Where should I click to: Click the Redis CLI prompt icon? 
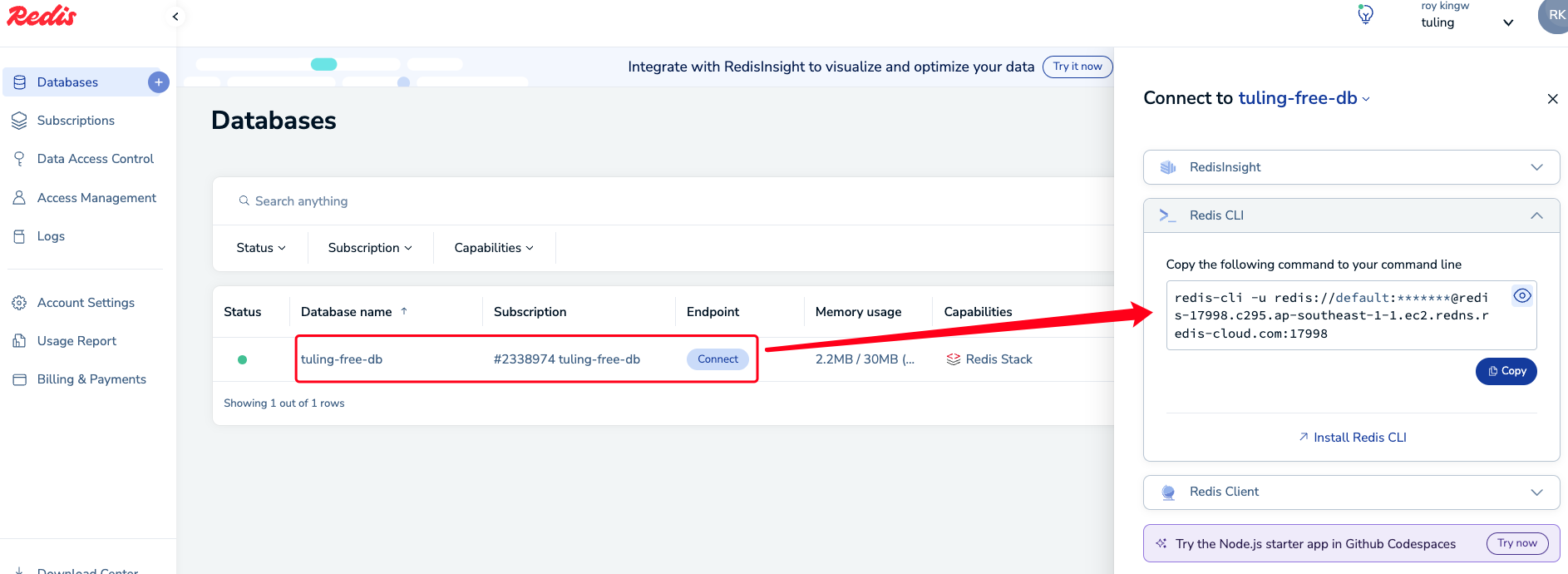click(x=1167, y=215)
